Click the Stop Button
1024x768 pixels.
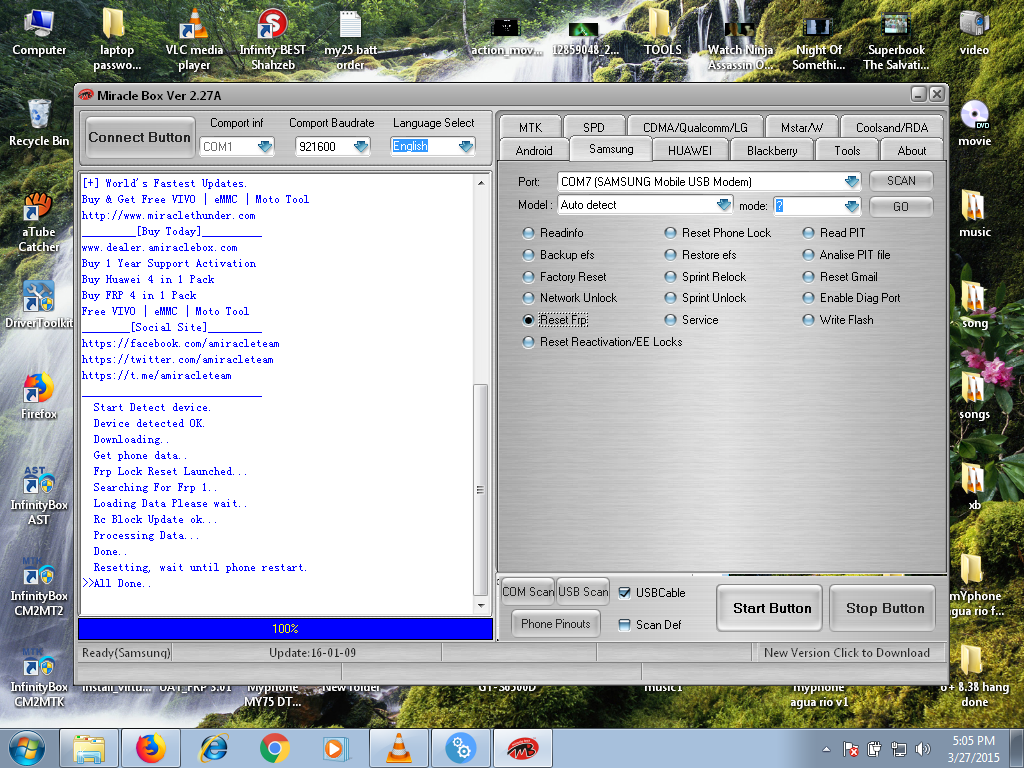point(884,608)
